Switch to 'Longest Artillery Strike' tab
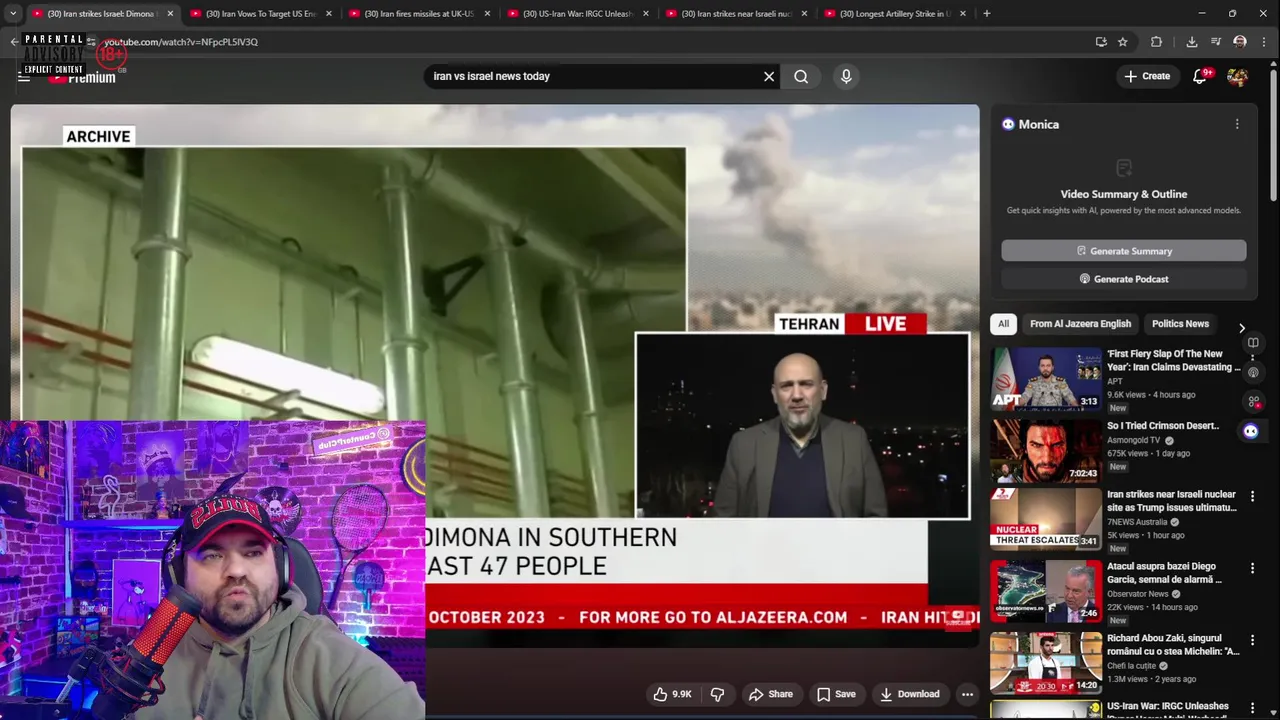Screen dimensions: 1280x720 coord(895,14)
